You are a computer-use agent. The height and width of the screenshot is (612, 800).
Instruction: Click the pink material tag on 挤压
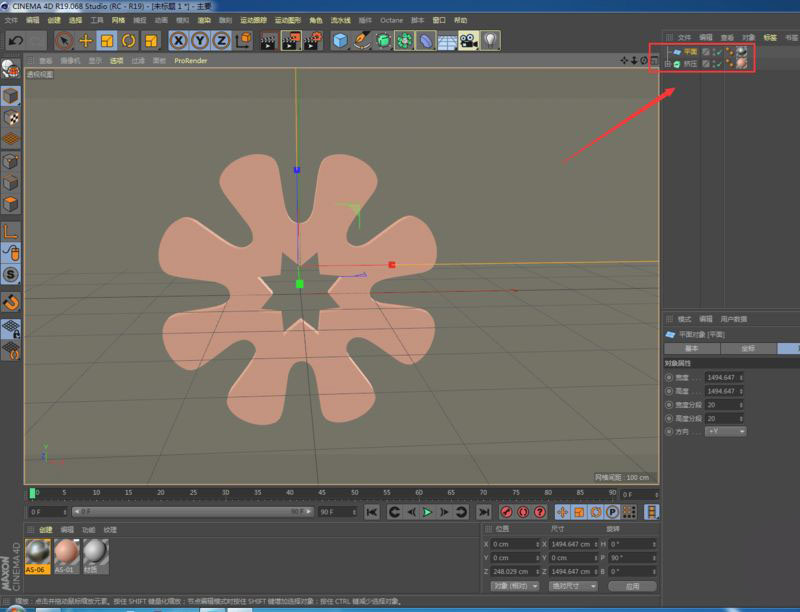tap(742, 63)
